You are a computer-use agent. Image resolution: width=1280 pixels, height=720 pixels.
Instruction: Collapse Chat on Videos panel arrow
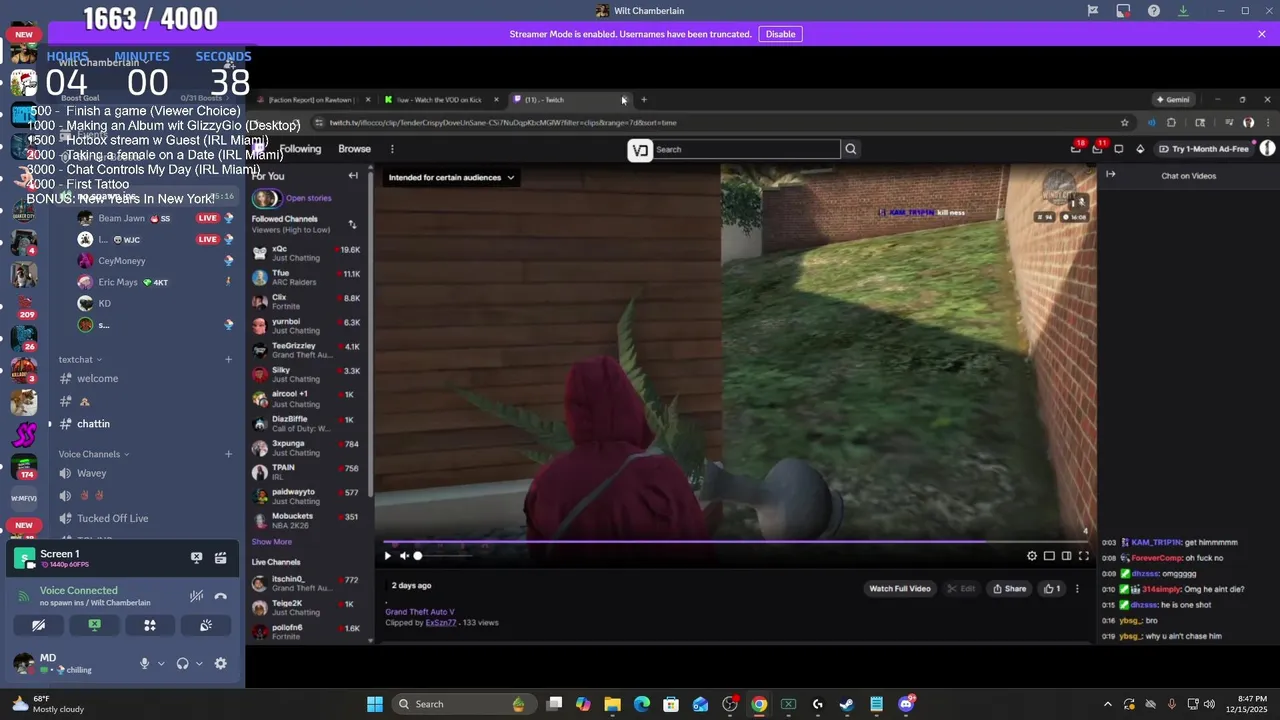pos(1110,175)
